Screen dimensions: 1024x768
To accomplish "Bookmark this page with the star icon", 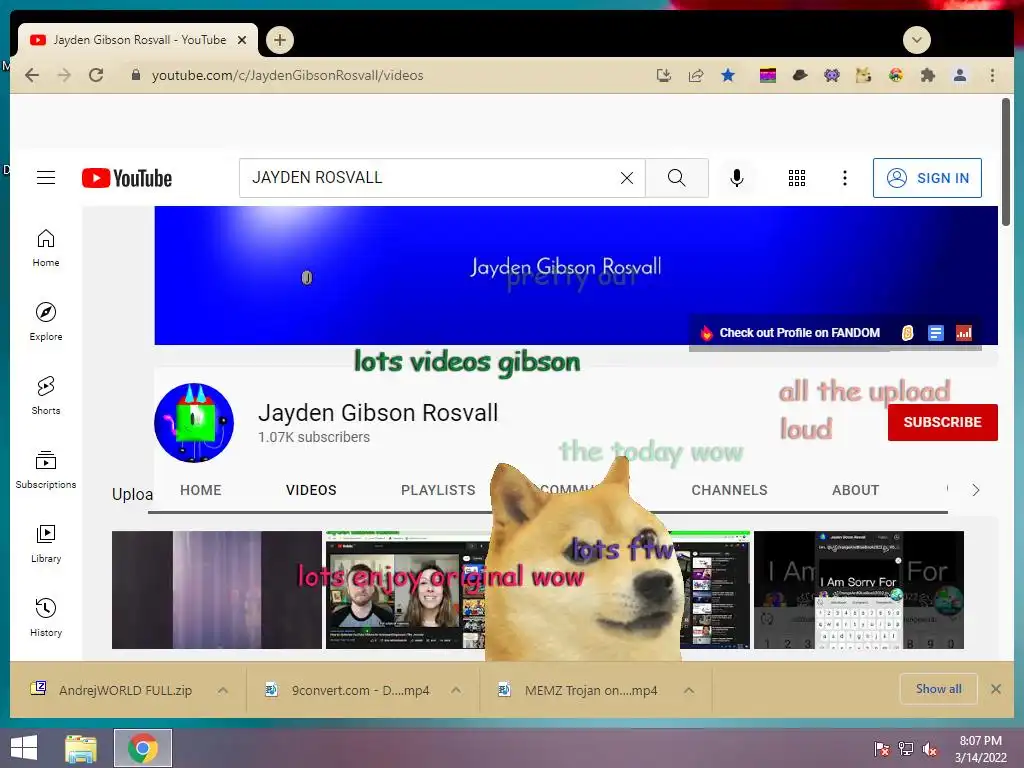I will 728,75.
